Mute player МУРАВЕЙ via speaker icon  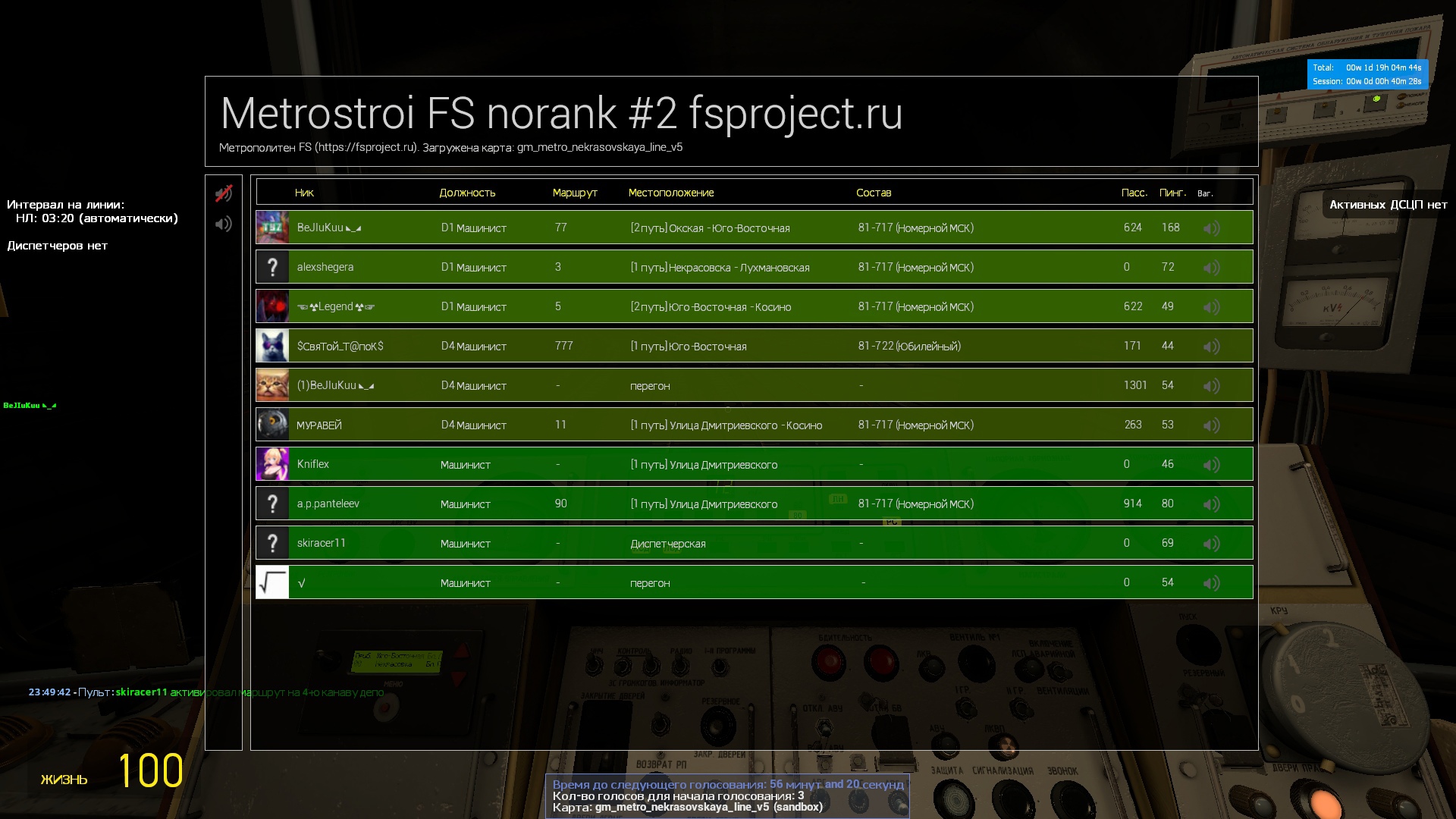[x=1211, y=425]
